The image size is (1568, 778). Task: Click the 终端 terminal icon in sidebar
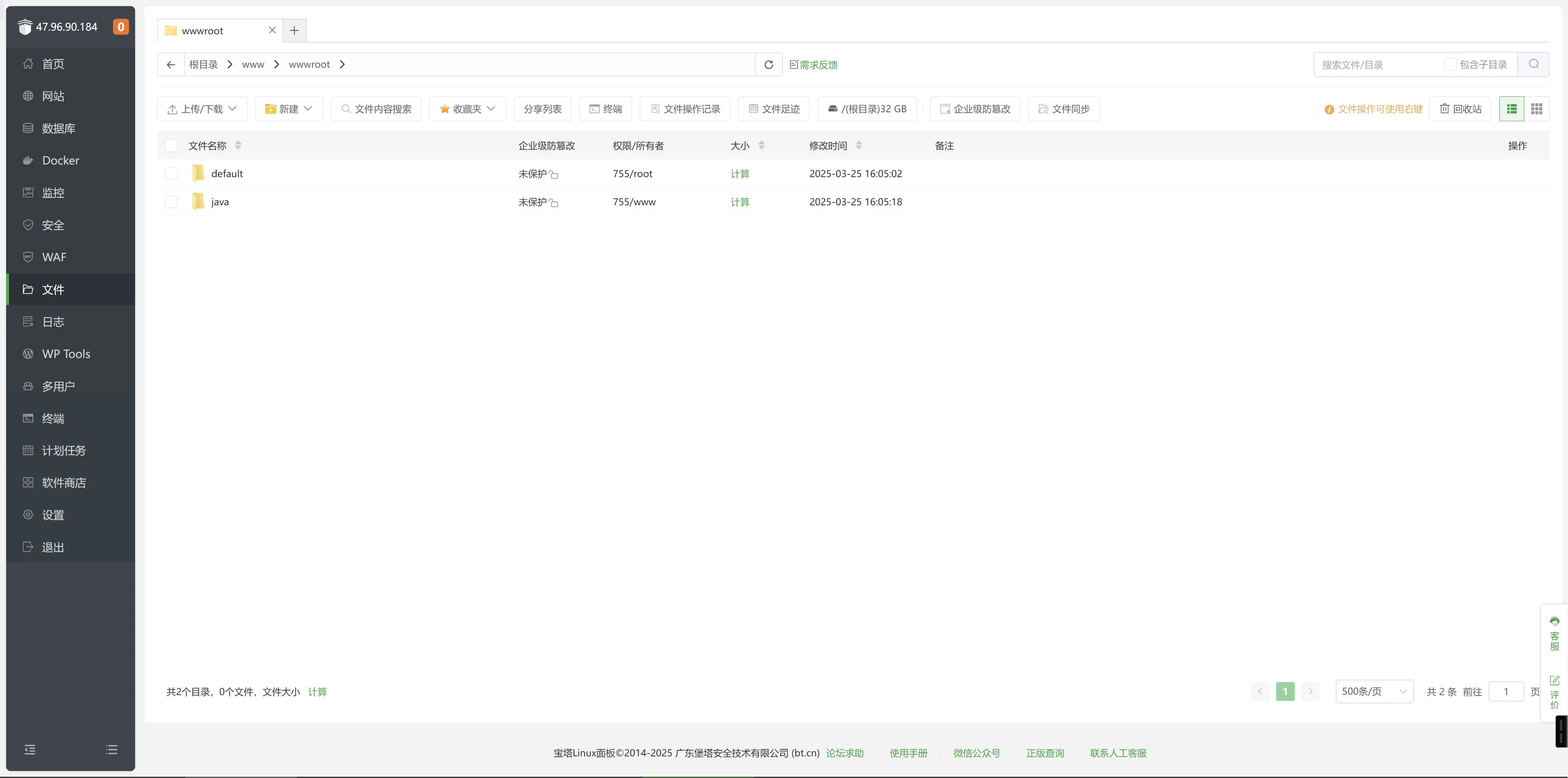[x=28, y=418]
